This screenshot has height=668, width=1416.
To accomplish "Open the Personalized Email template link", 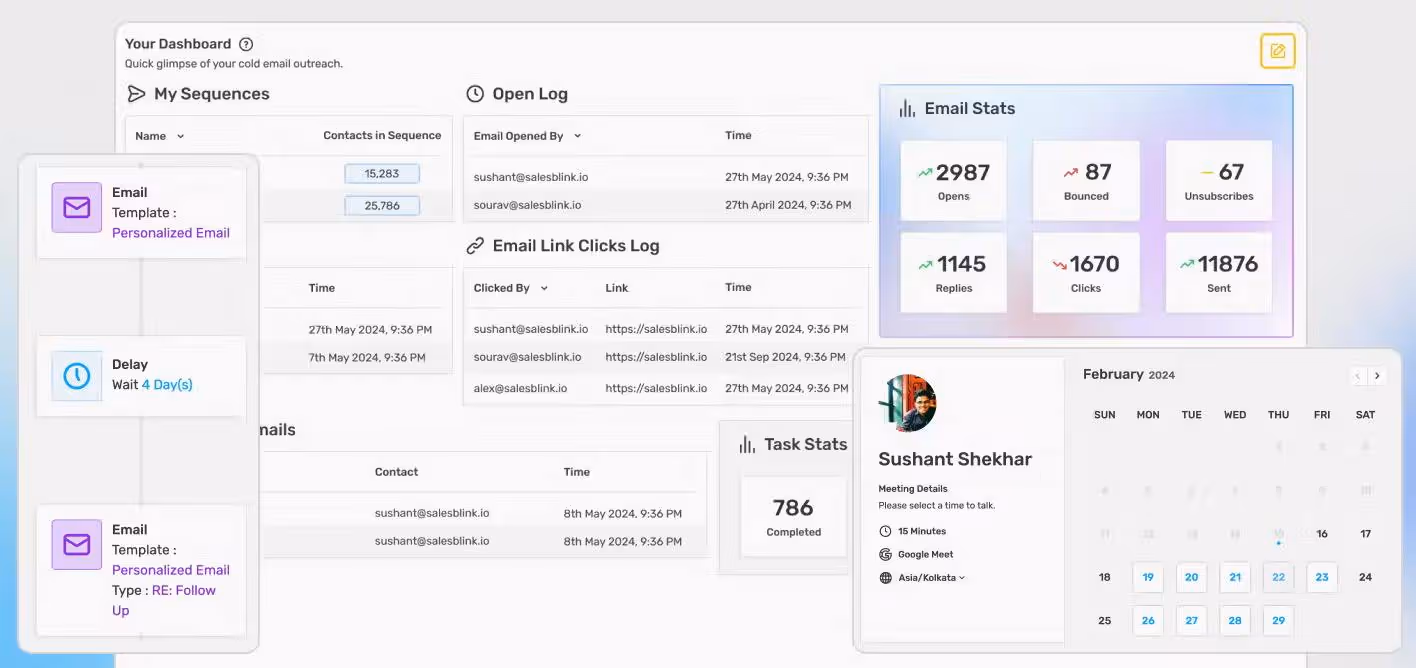I will [171, 232].
